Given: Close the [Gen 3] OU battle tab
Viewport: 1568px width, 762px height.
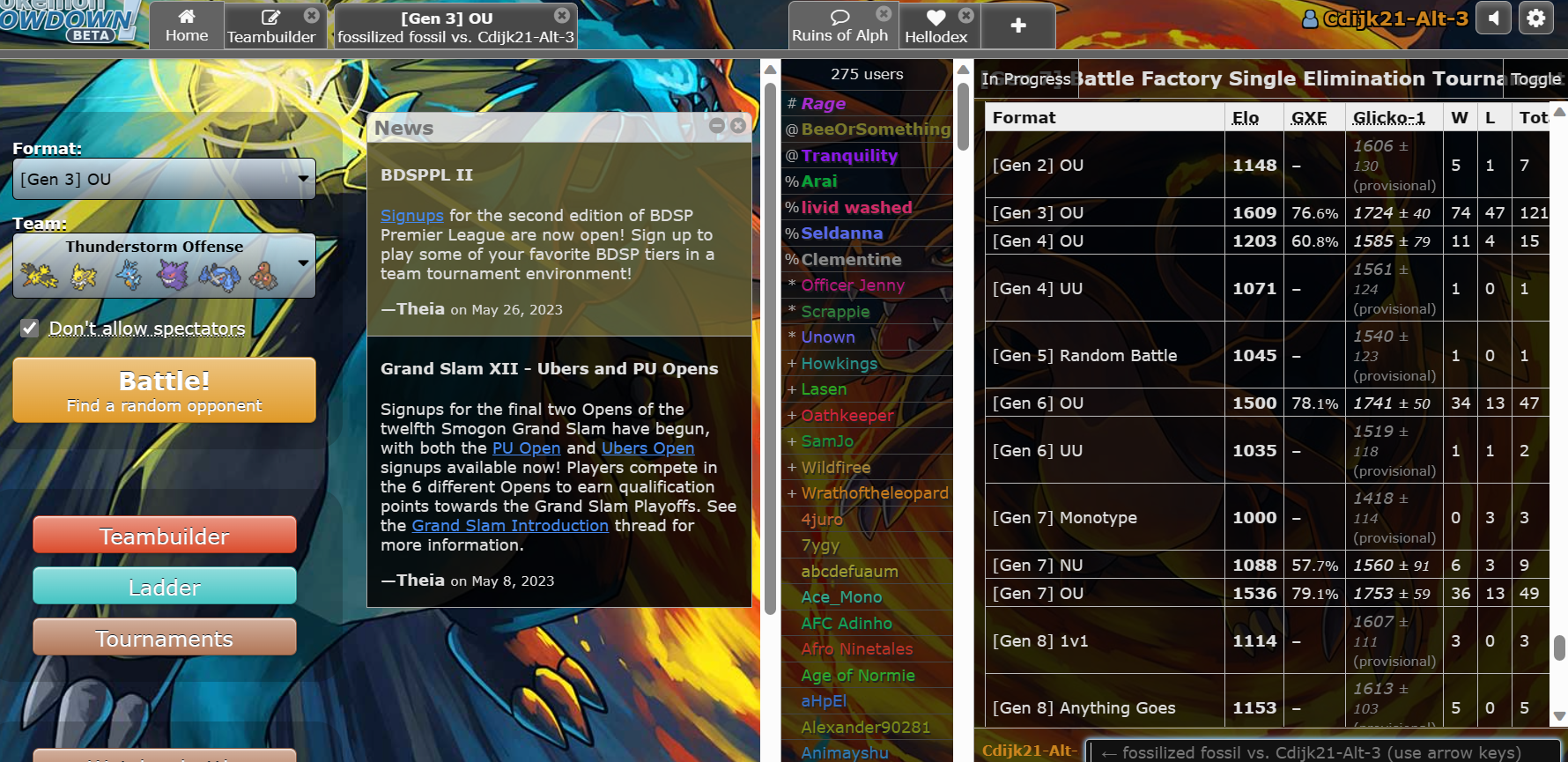Looking at the screenshot, I should pyautogui.click(x=562, y=15).
